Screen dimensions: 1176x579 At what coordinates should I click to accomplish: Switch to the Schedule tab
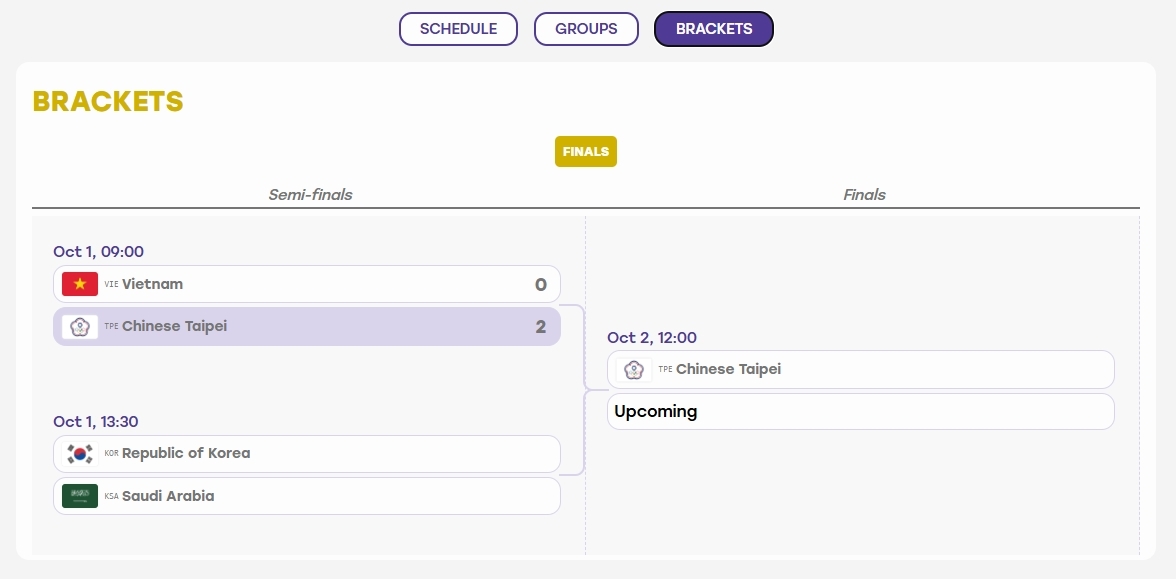[458, 28]
